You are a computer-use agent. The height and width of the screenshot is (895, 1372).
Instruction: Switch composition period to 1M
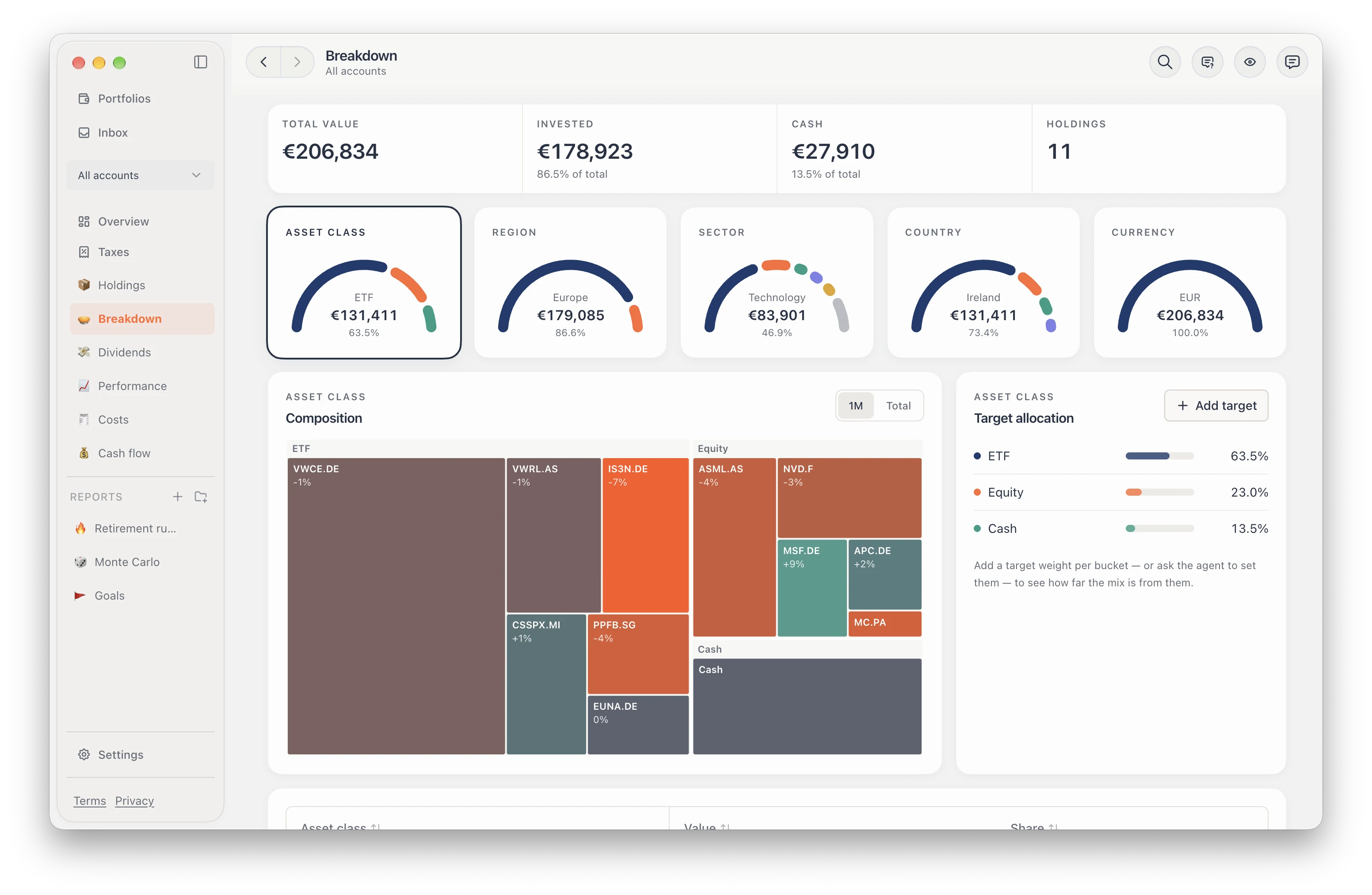(855, 406)
